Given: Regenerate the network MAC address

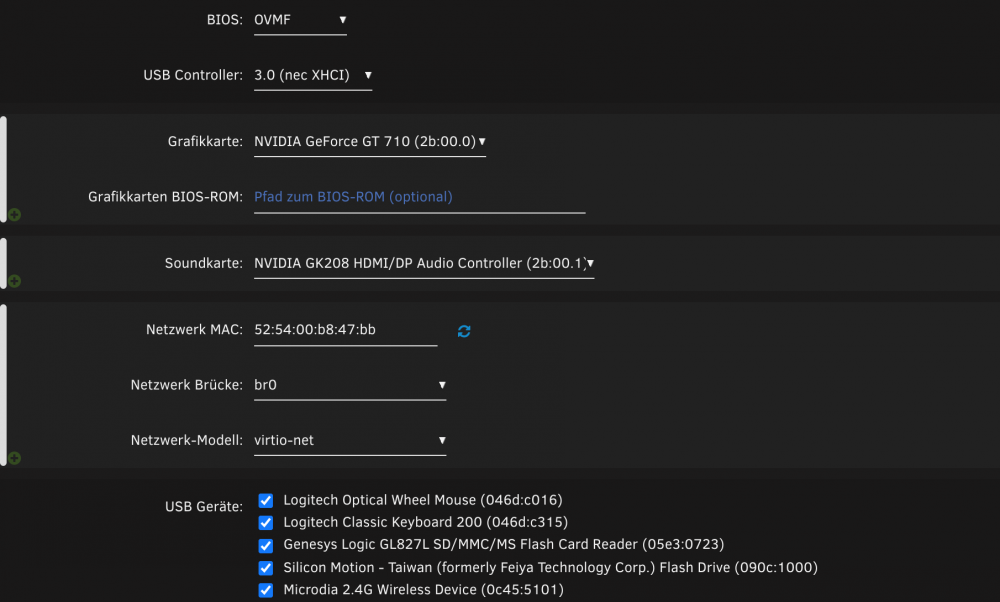Looking at the screenshot, I should click(464, 331).
